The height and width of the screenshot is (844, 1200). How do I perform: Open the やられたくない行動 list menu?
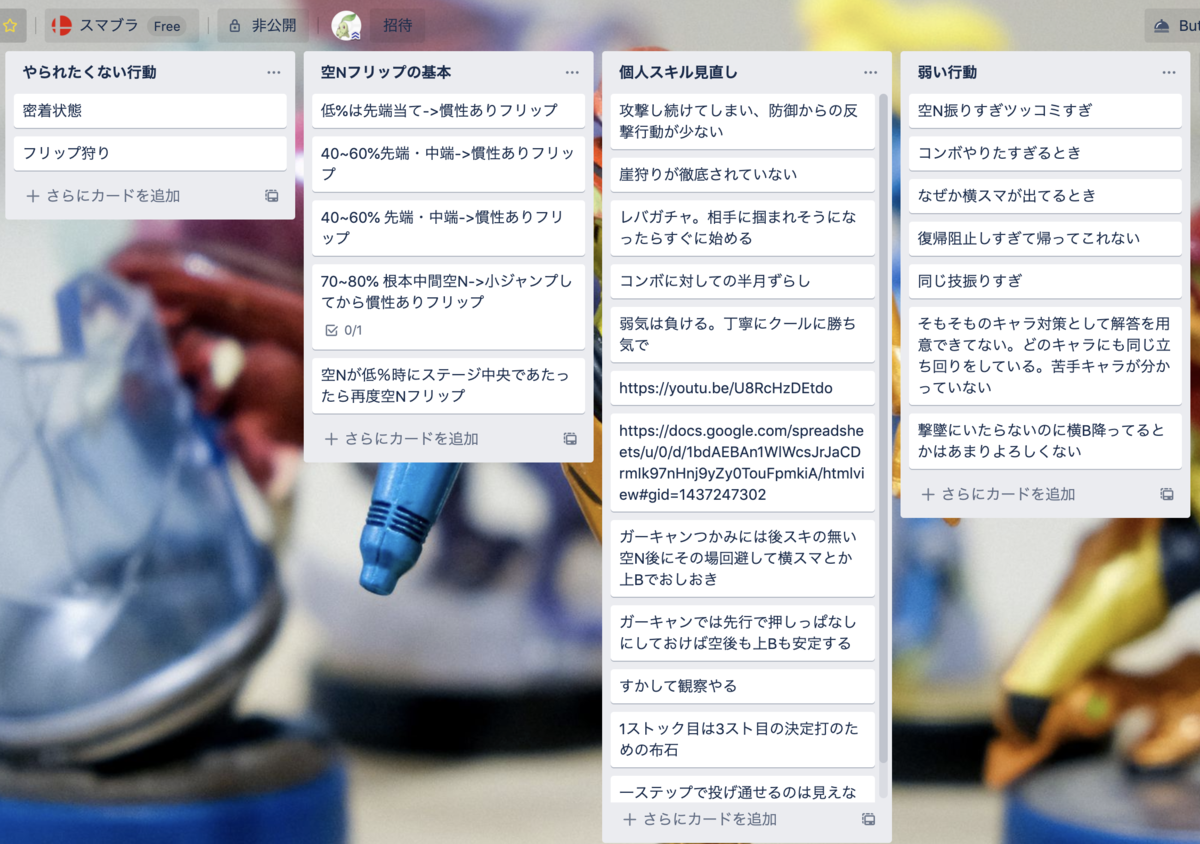272,72
